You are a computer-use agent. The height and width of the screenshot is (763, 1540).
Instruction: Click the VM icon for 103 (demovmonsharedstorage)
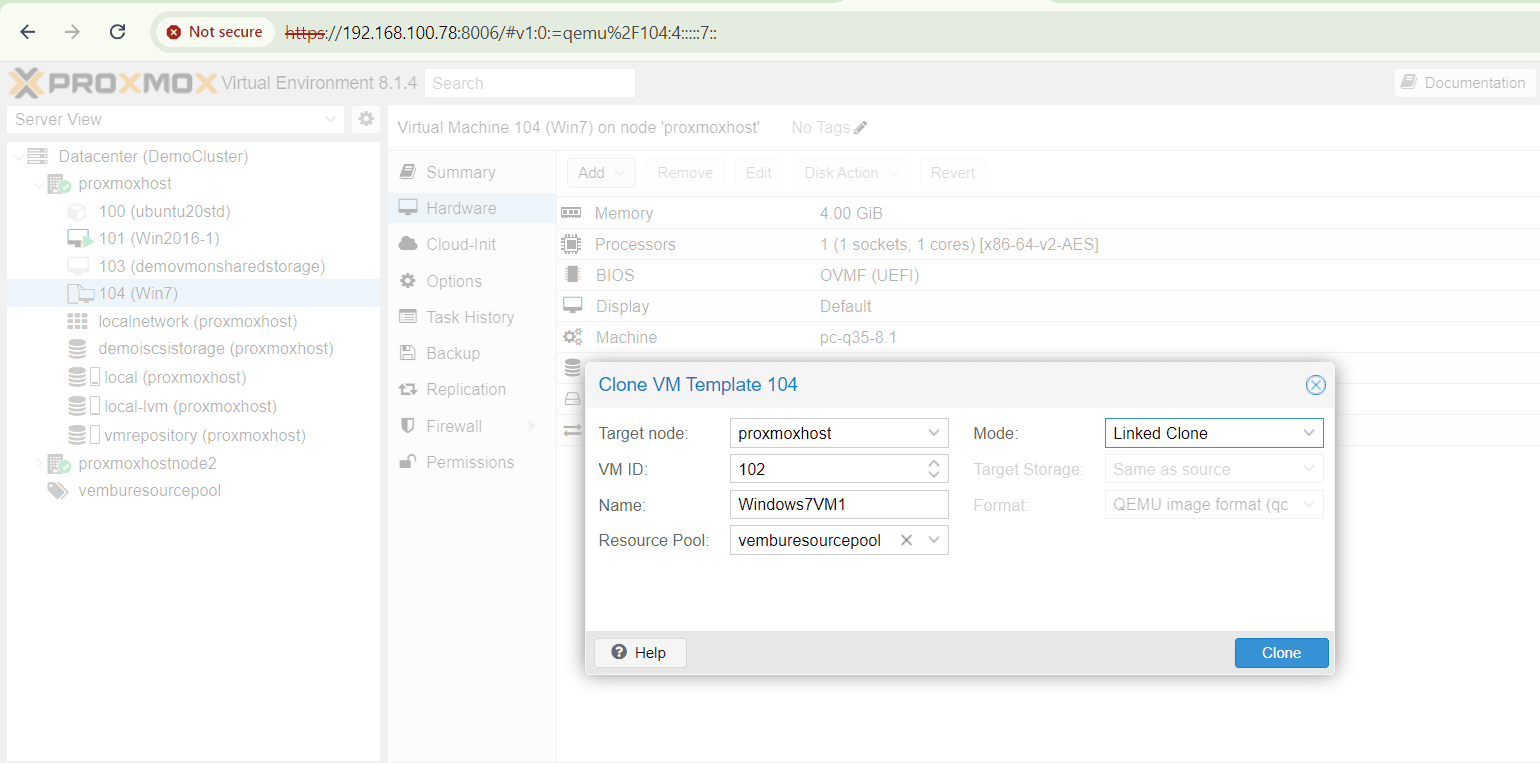tap(77, 266)
